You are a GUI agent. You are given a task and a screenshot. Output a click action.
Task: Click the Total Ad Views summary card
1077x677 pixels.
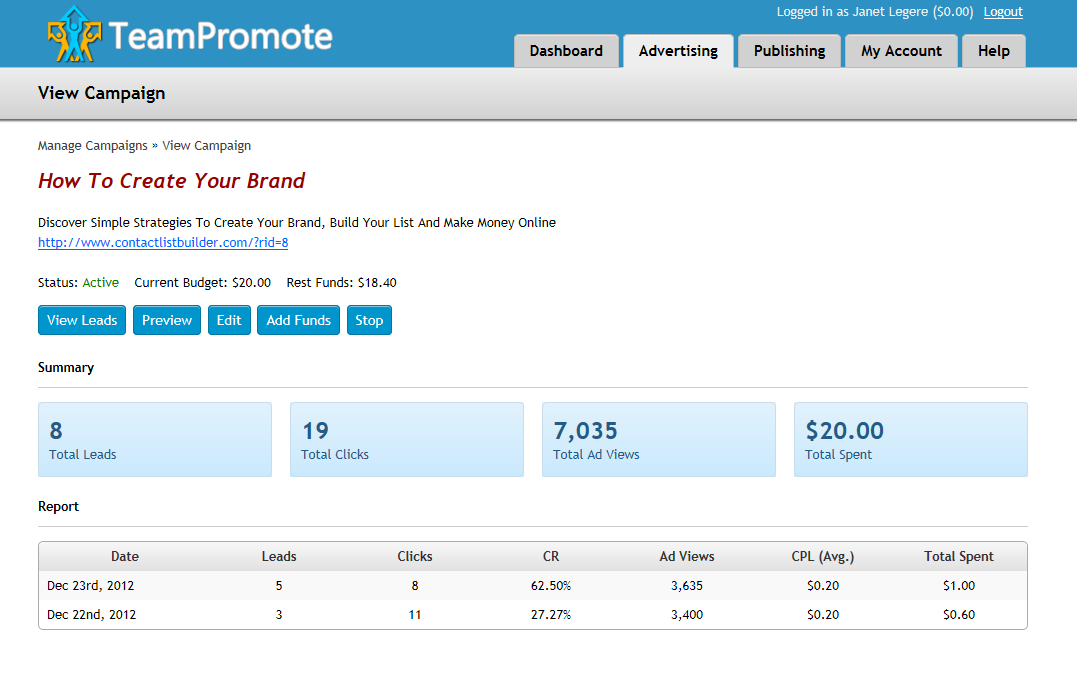coord(659,439)
